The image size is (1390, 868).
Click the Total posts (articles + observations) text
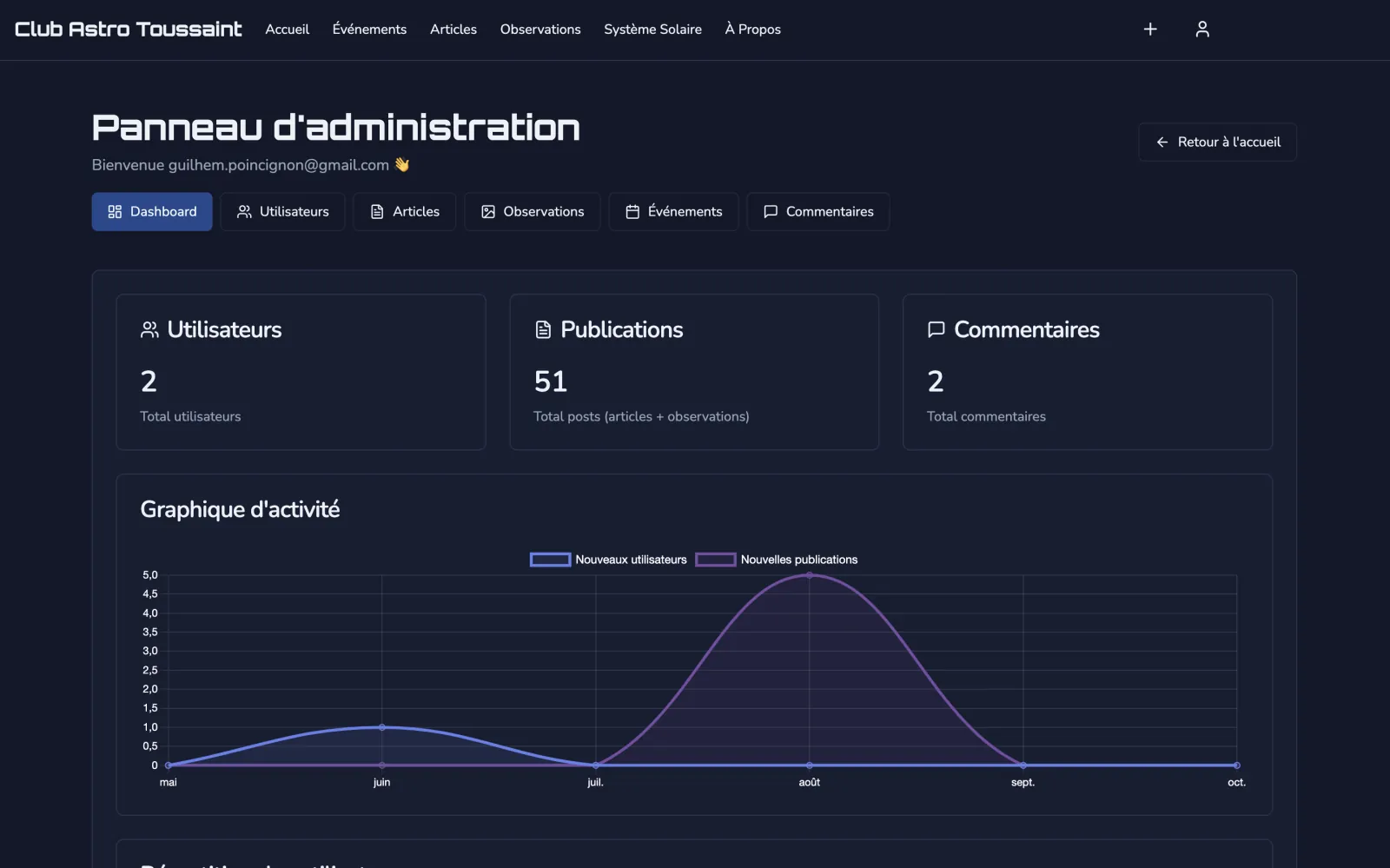pyautogui.click(x=641, y=417)
